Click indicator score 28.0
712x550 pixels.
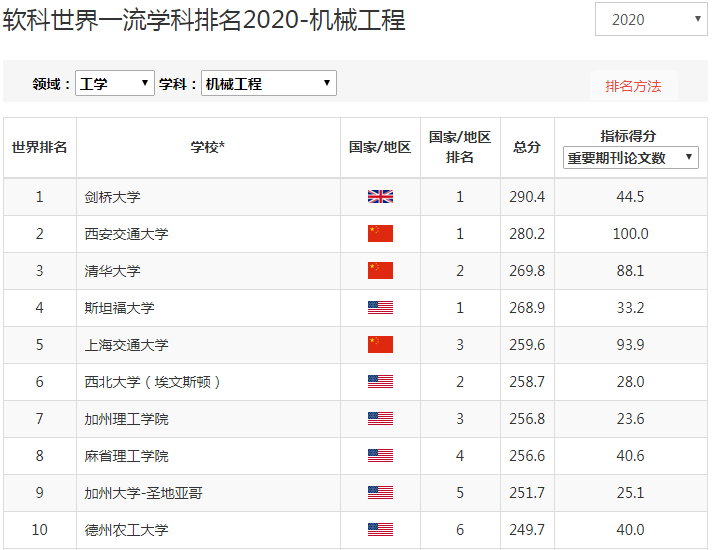[x=631, y=382]
